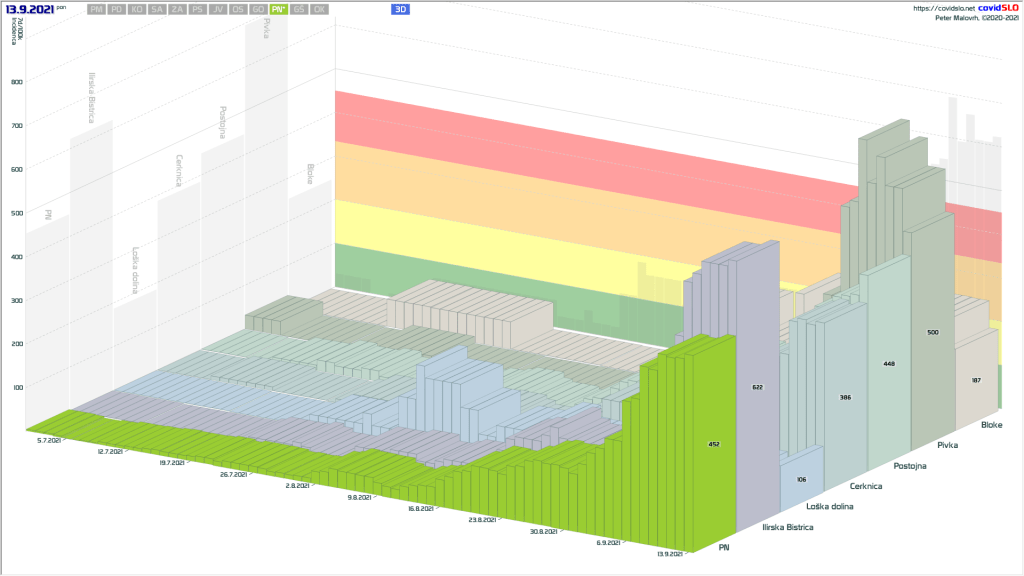Switch to the PD region tab

point(118,9)
